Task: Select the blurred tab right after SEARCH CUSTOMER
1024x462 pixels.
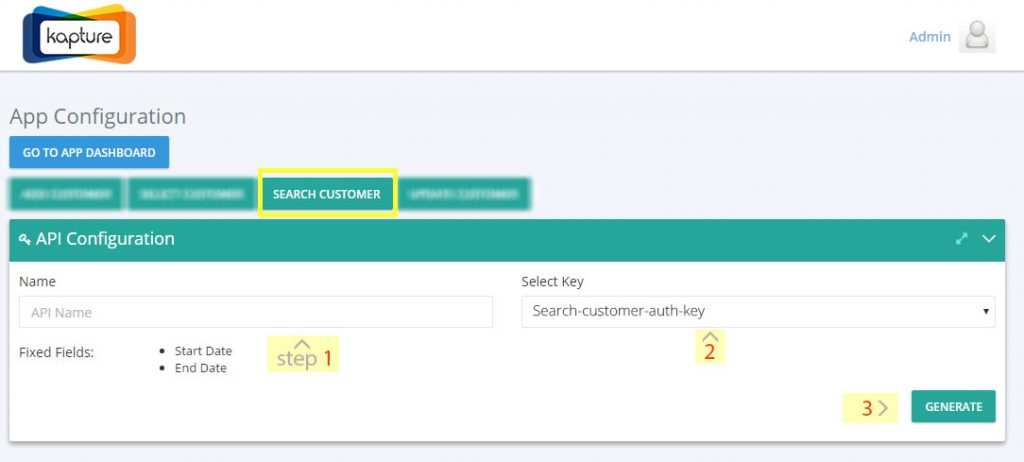Action: [464, 194]
